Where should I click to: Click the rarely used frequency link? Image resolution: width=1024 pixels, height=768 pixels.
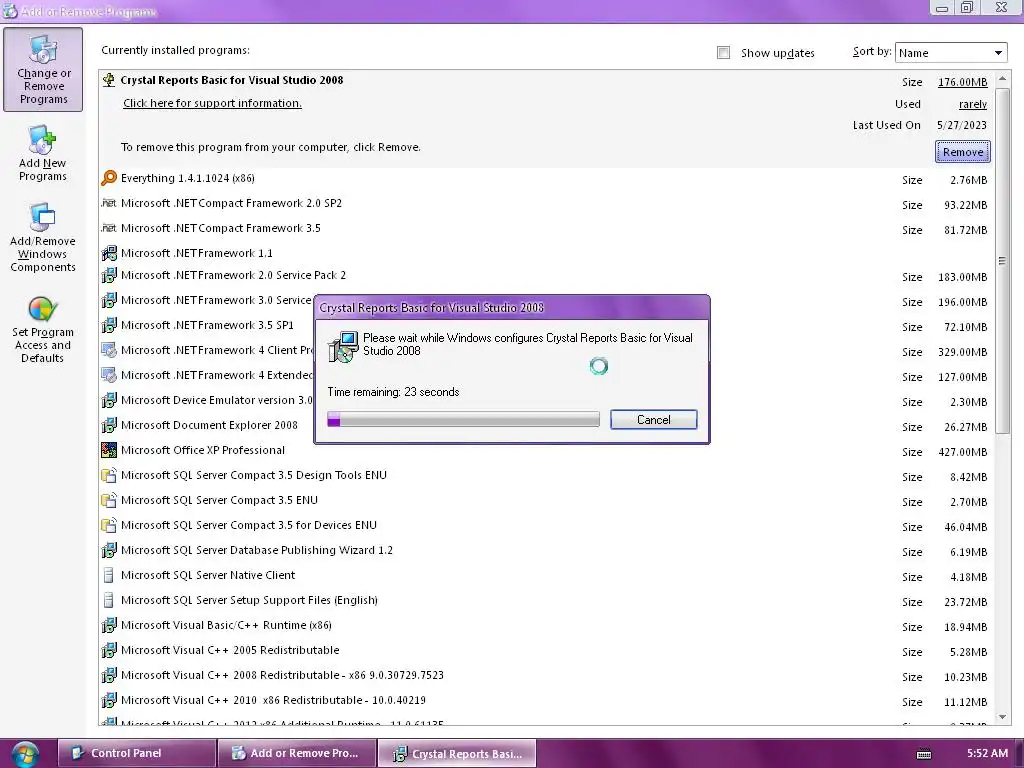(x=972, y=104)
